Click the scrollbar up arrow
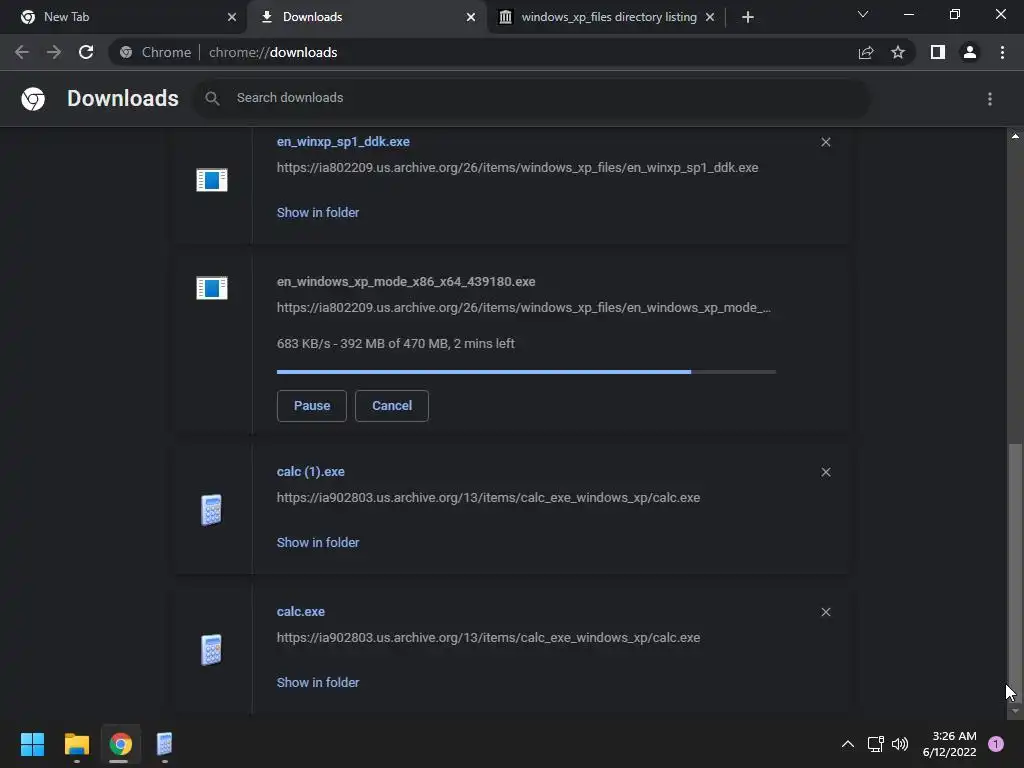Viewport: 1024px width, 768px height. (1015, 136)
